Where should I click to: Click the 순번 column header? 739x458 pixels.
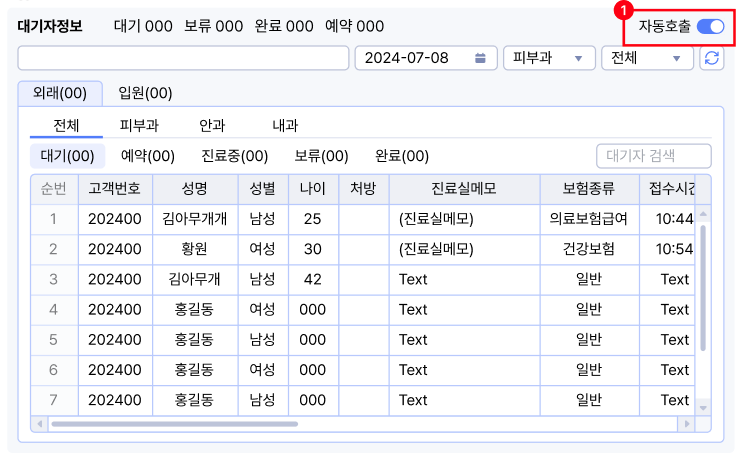tap(54, 189)
